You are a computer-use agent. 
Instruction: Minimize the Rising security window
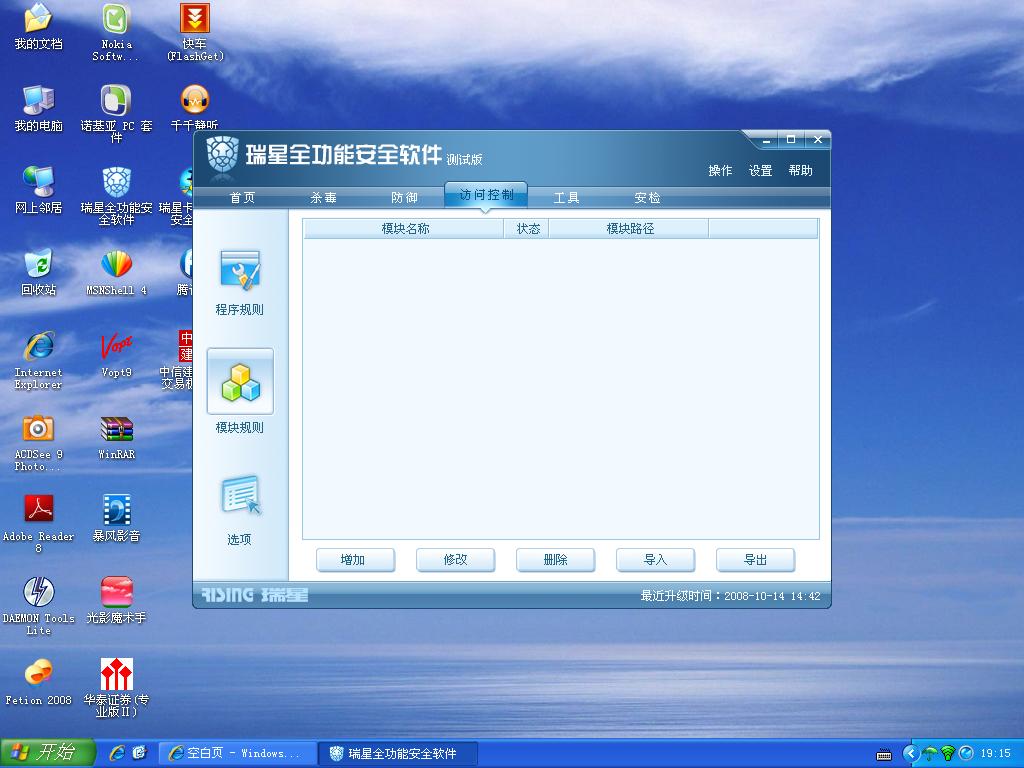pos(766,140)
